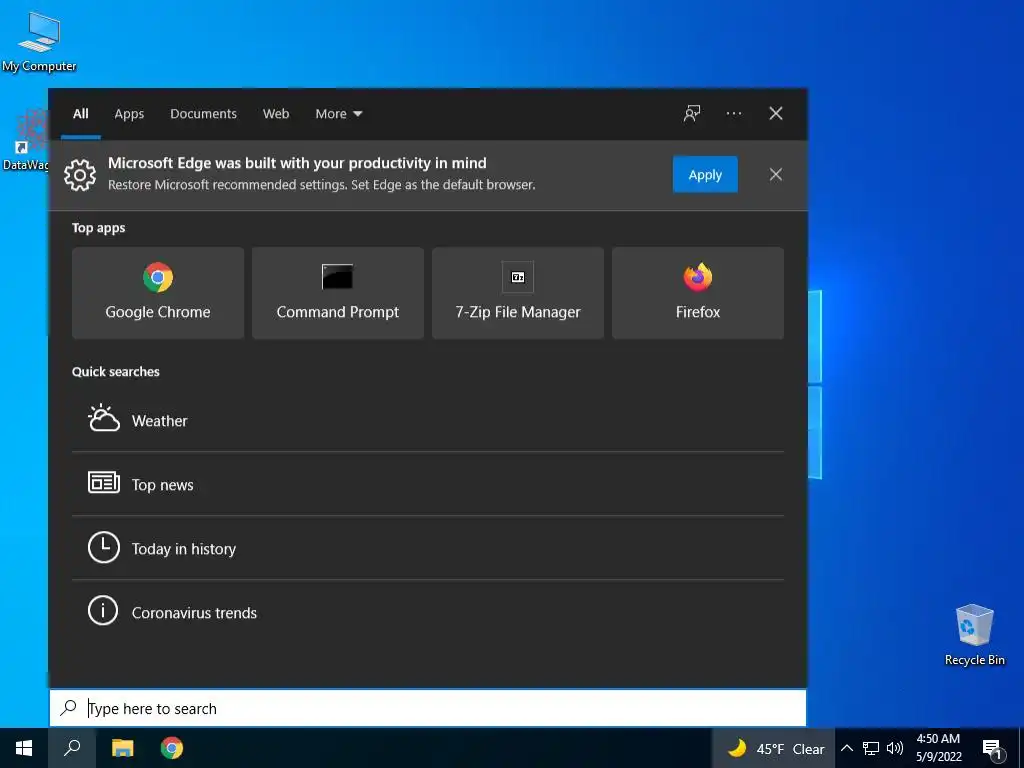The height and width of the screenshot is (768, 1024).
Task: Launch Firefox from Top apps
Action: pyautogui.click(x=697, y=293)
